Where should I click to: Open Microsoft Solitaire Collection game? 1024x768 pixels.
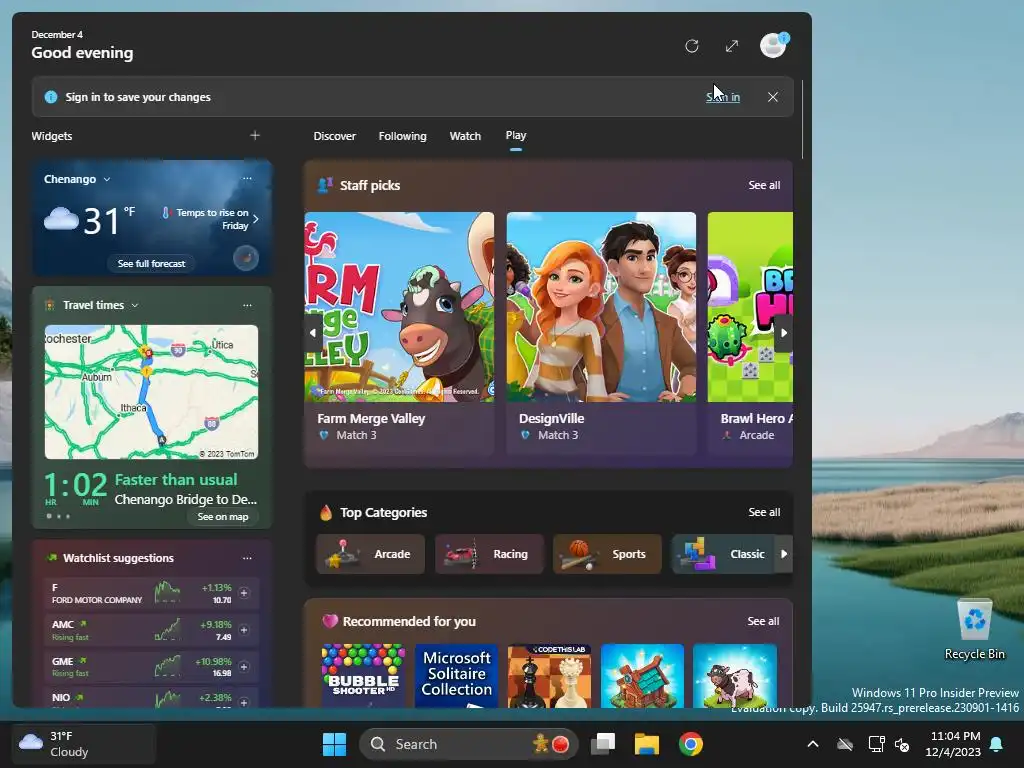pyautogui.click(x=456, y=676)
